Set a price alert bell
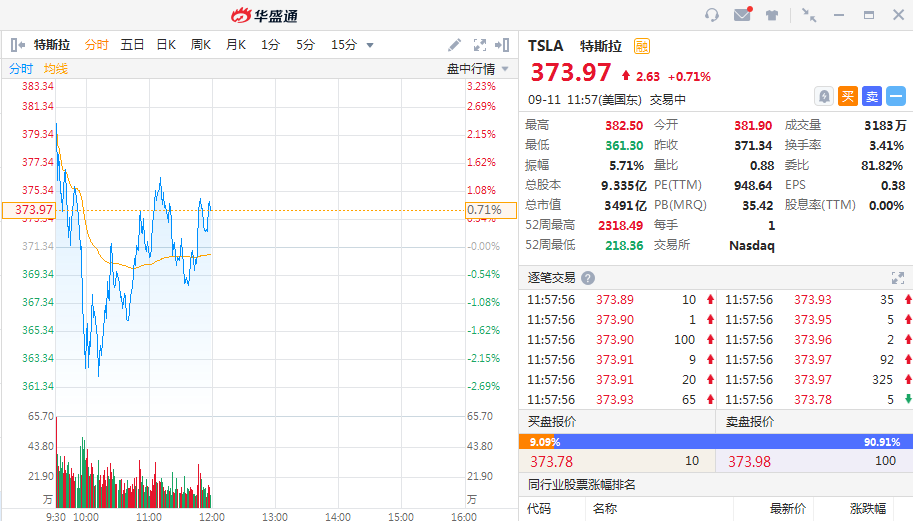Screen dimensions: 913x521 (823, 96)
